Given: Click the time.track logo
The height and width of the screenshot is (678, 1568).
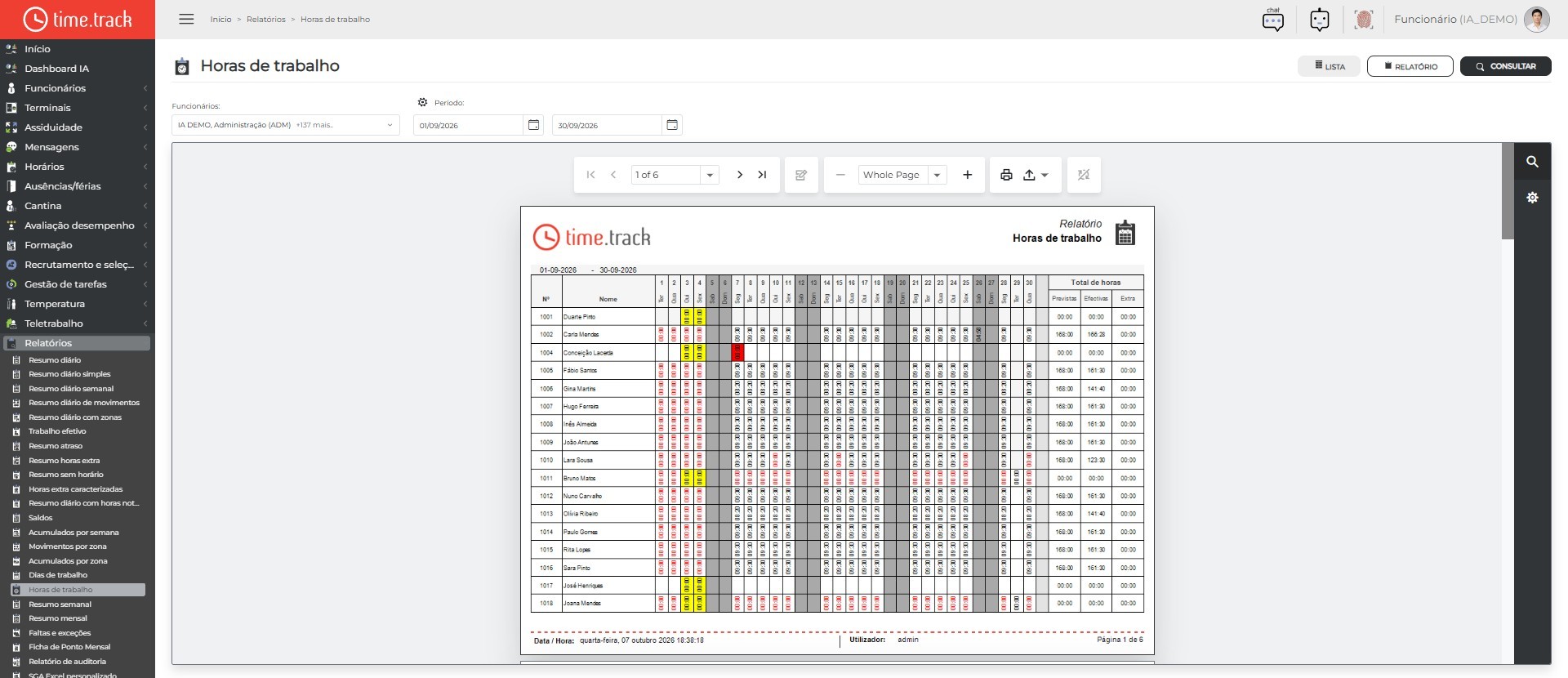Looking at the screenshot, I should [78, 19].
